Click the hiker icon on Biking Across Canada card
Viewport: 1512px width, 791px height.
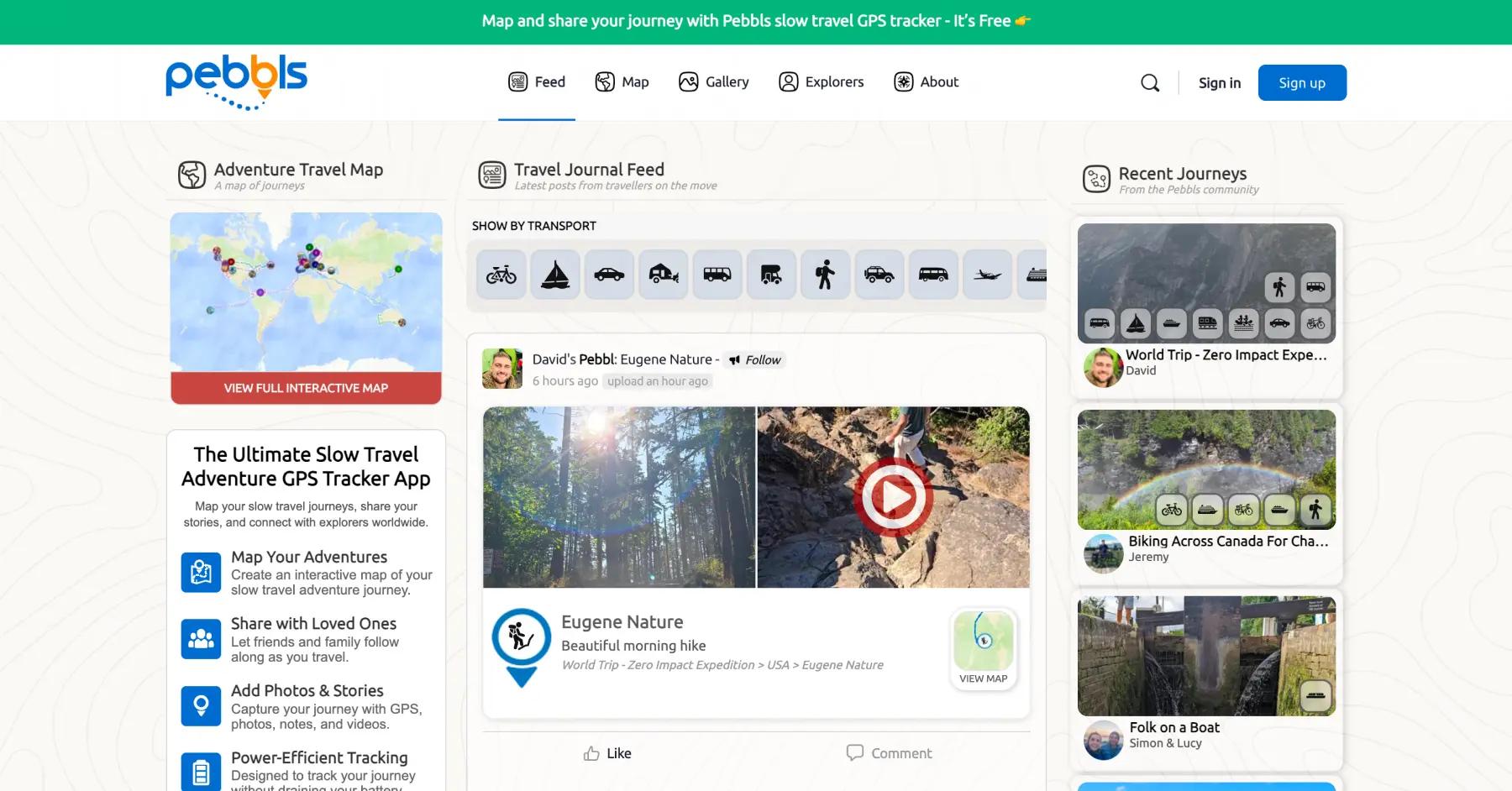click(1315, 509)
